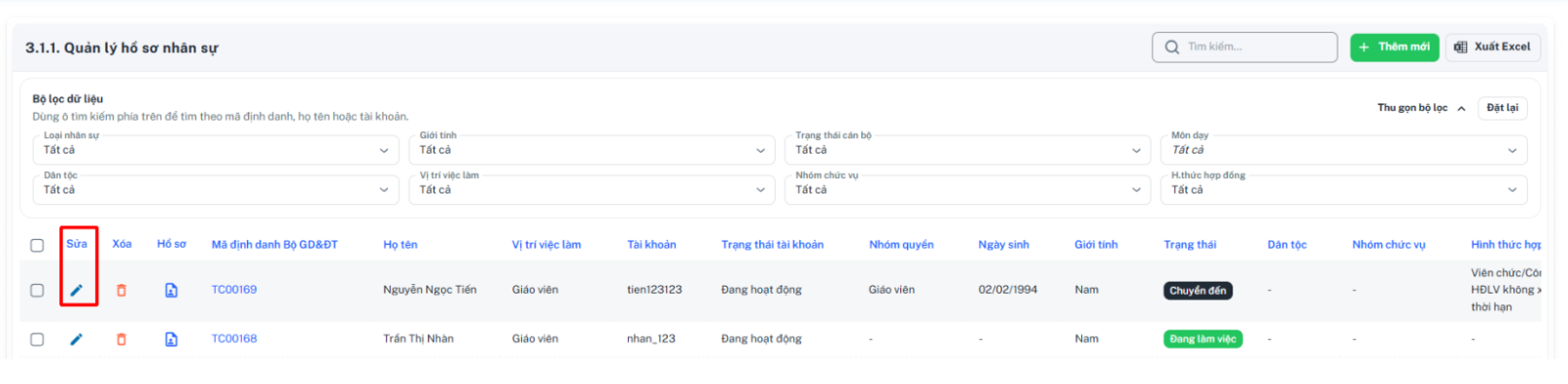Click the Nhóm chức vụ column header

[1389, 245]
